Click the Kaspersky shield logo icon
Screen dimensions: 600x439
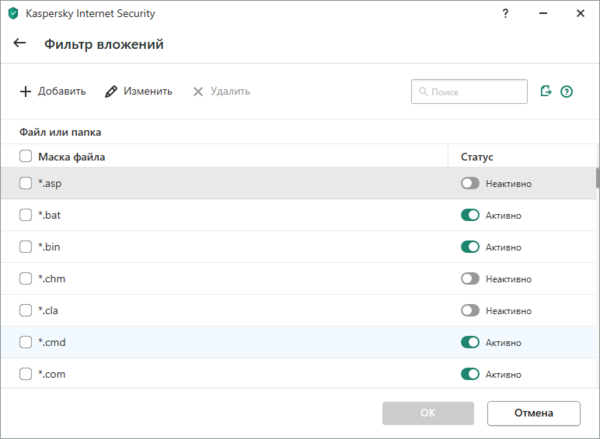13,14
